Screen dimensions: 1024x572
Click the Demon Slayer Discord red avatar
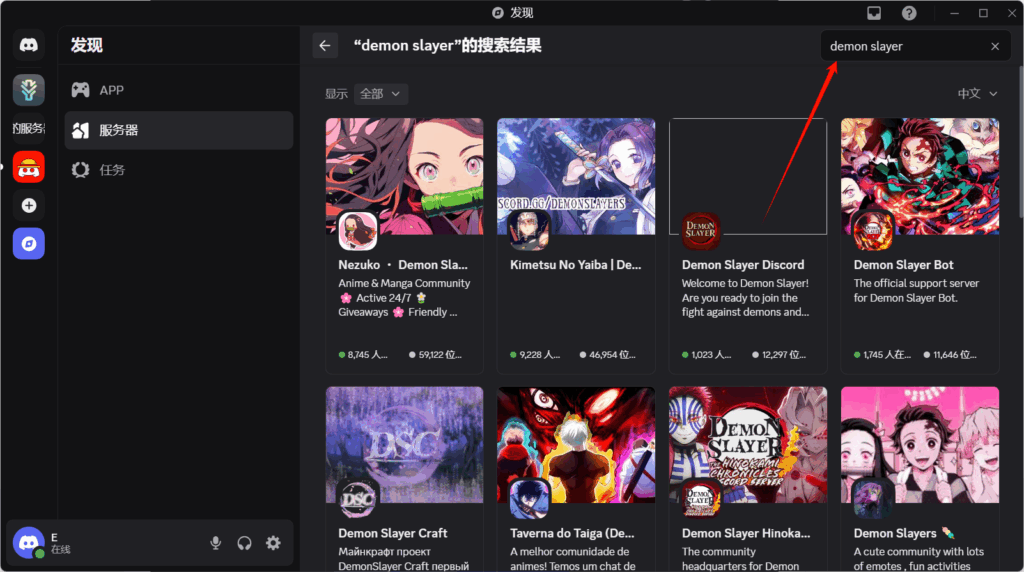[701, 230]
